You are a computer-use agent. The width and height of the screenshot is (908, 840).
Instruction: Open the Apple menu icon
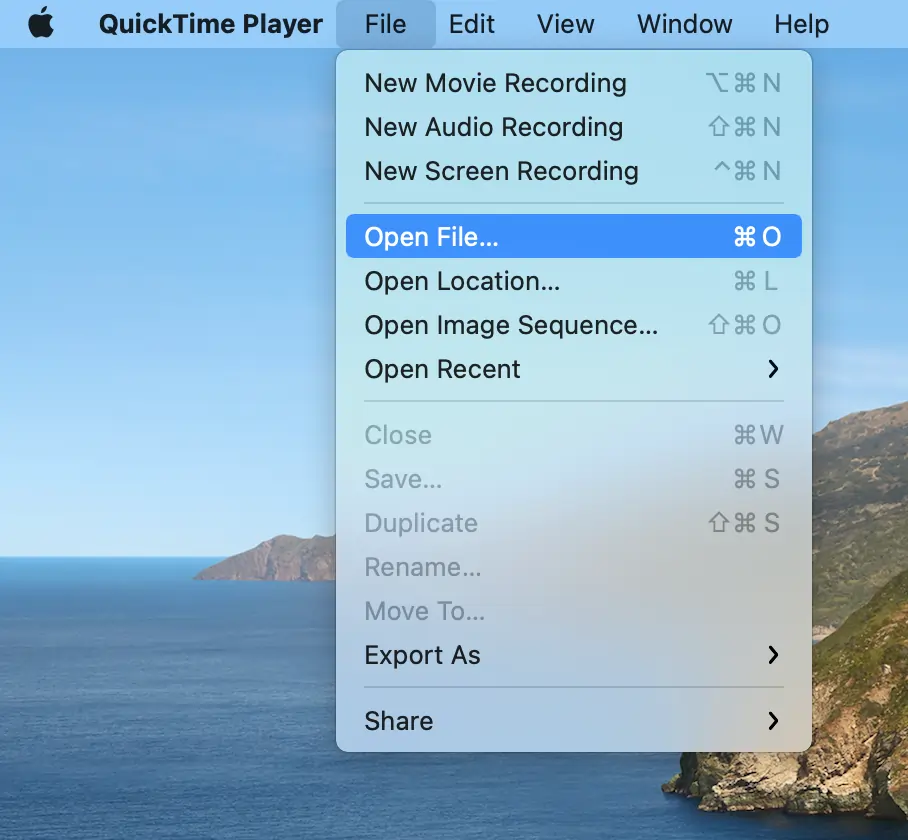point(41,24)
